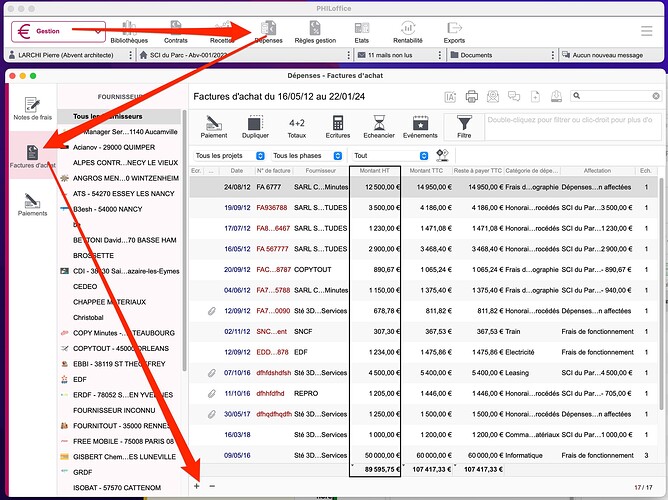Open the 'Tous les phases' dropdown
The height and width of the screenshot is (500, 668).
pos(306,156)
